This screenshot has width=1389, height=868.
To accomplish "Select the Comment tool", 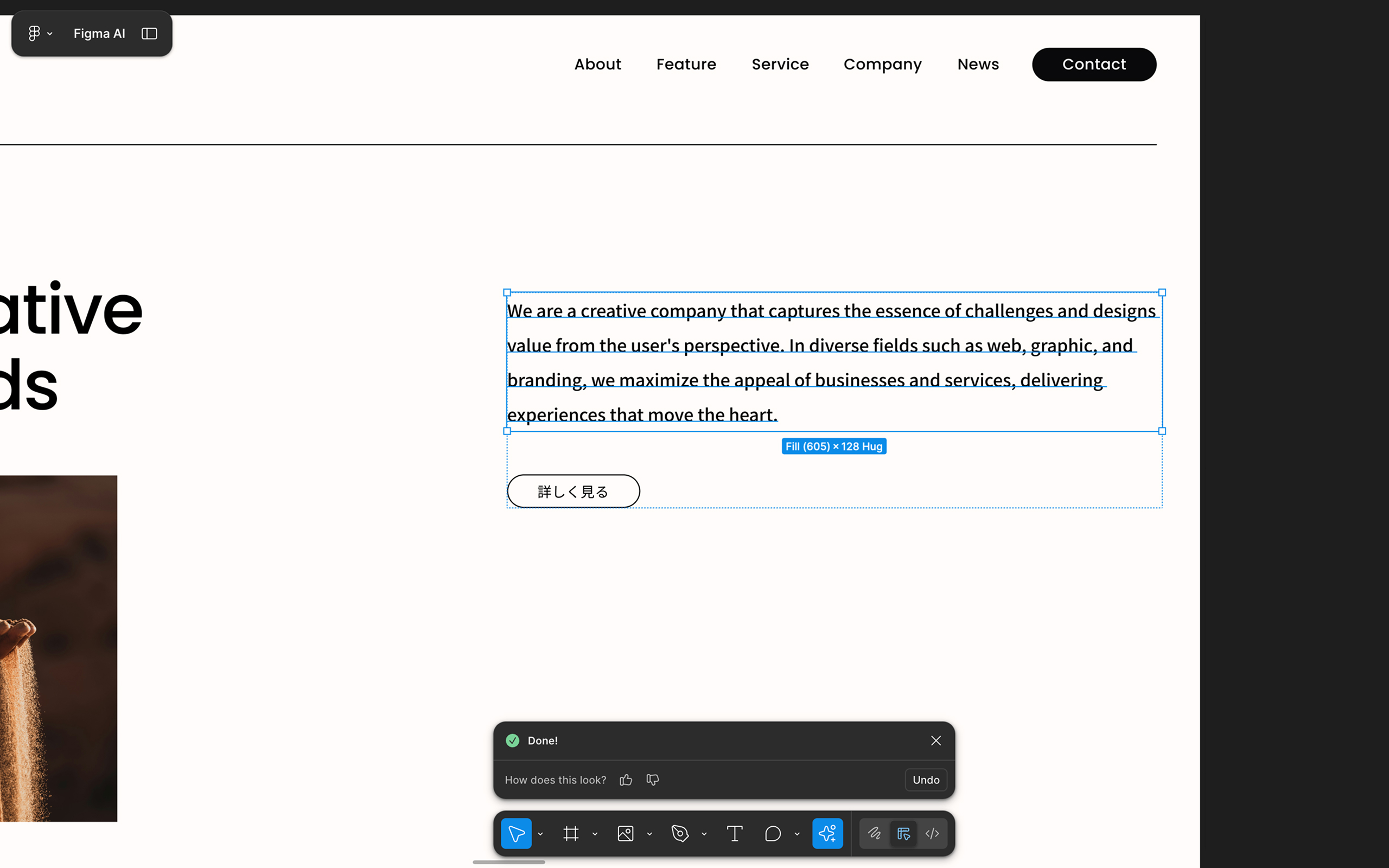I will (x=773, y=833).
